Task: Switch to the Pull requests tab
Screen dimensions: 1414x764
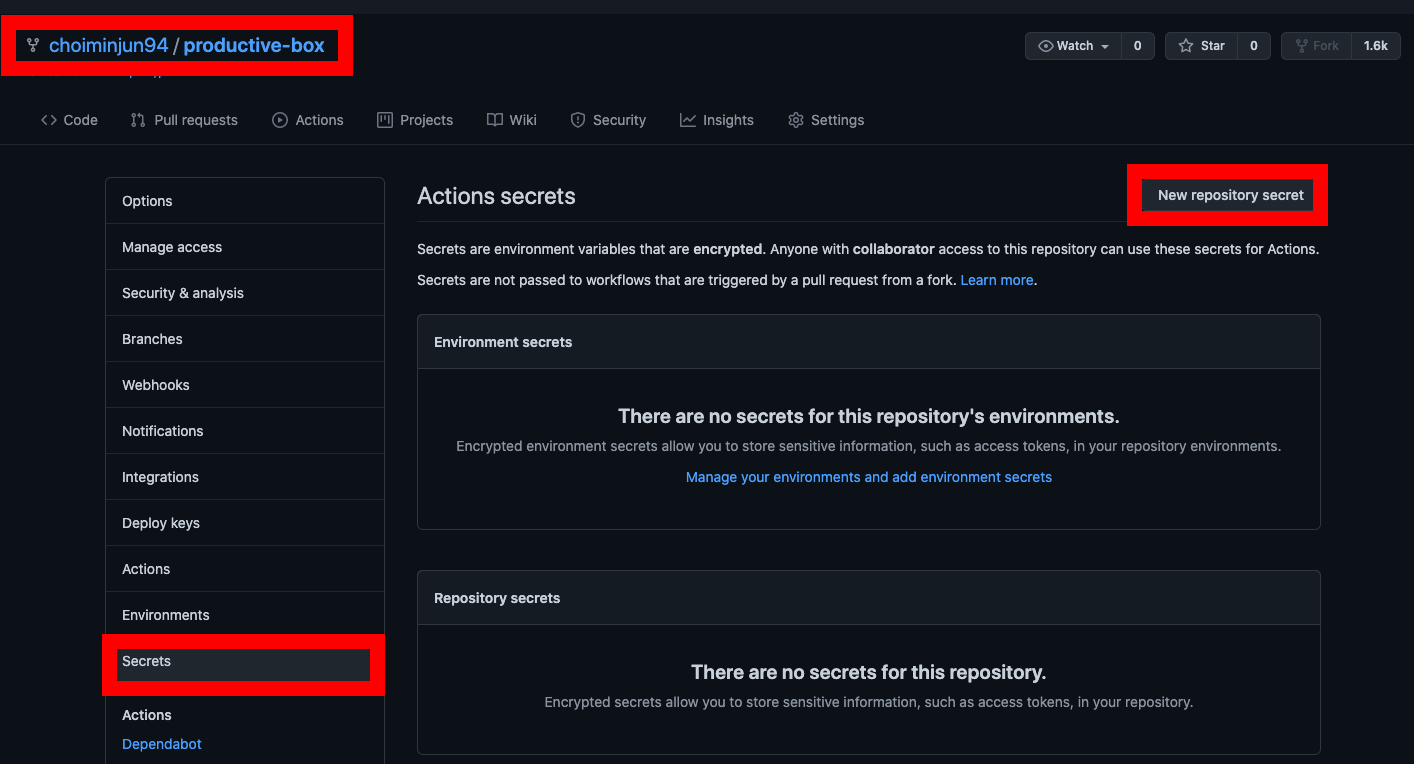Action: coord(184,120)
